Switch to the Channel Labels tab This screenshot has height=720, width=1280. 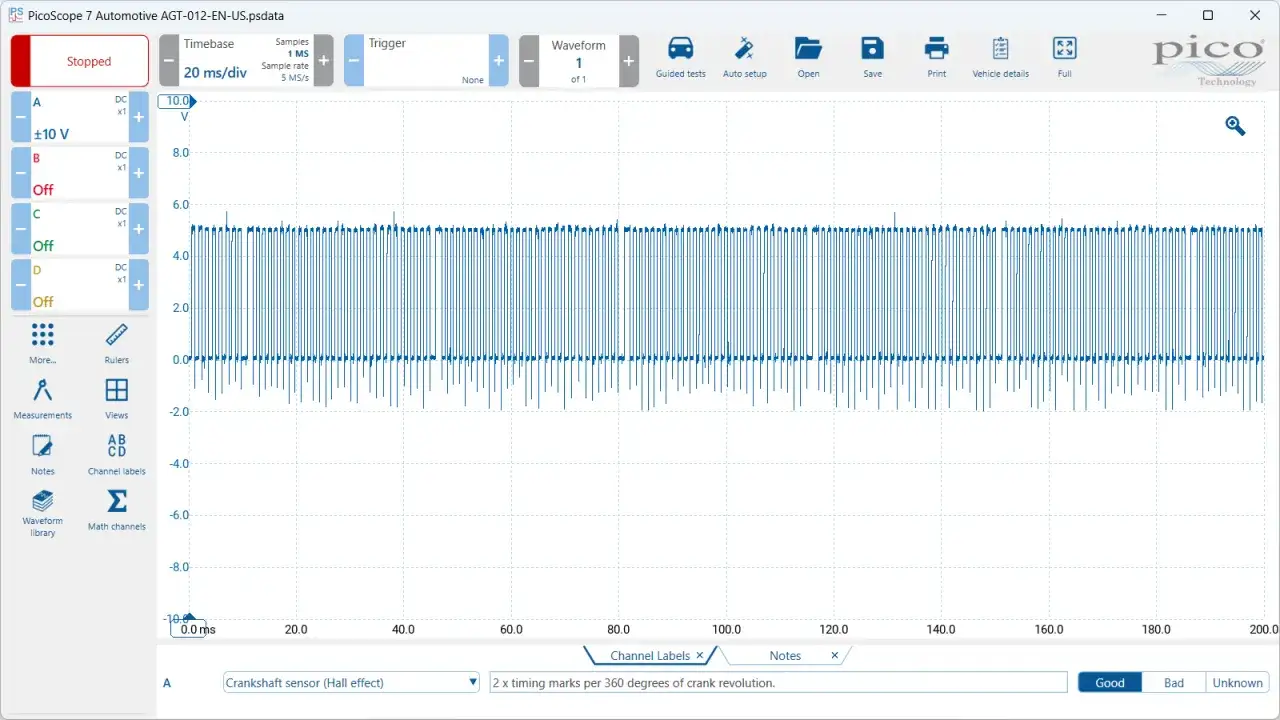tap(650, 656)
